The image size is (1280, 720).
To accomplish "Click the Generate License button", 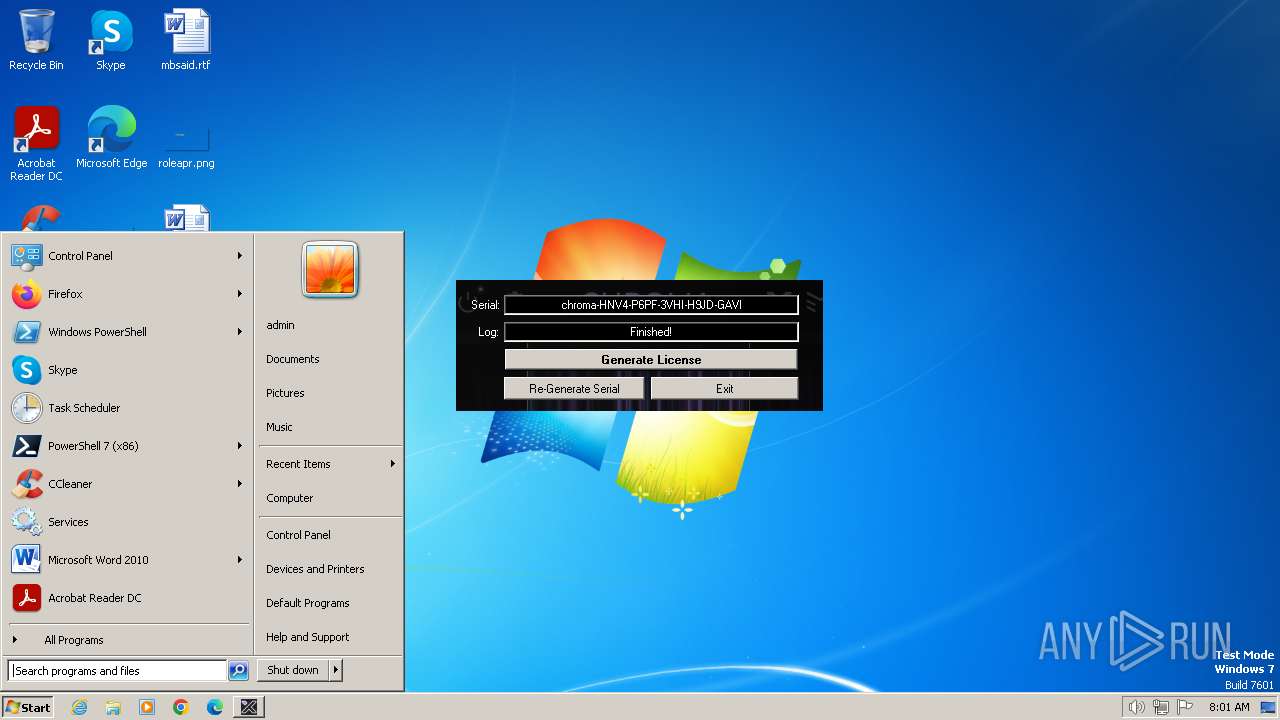I will tap(651, 359).
